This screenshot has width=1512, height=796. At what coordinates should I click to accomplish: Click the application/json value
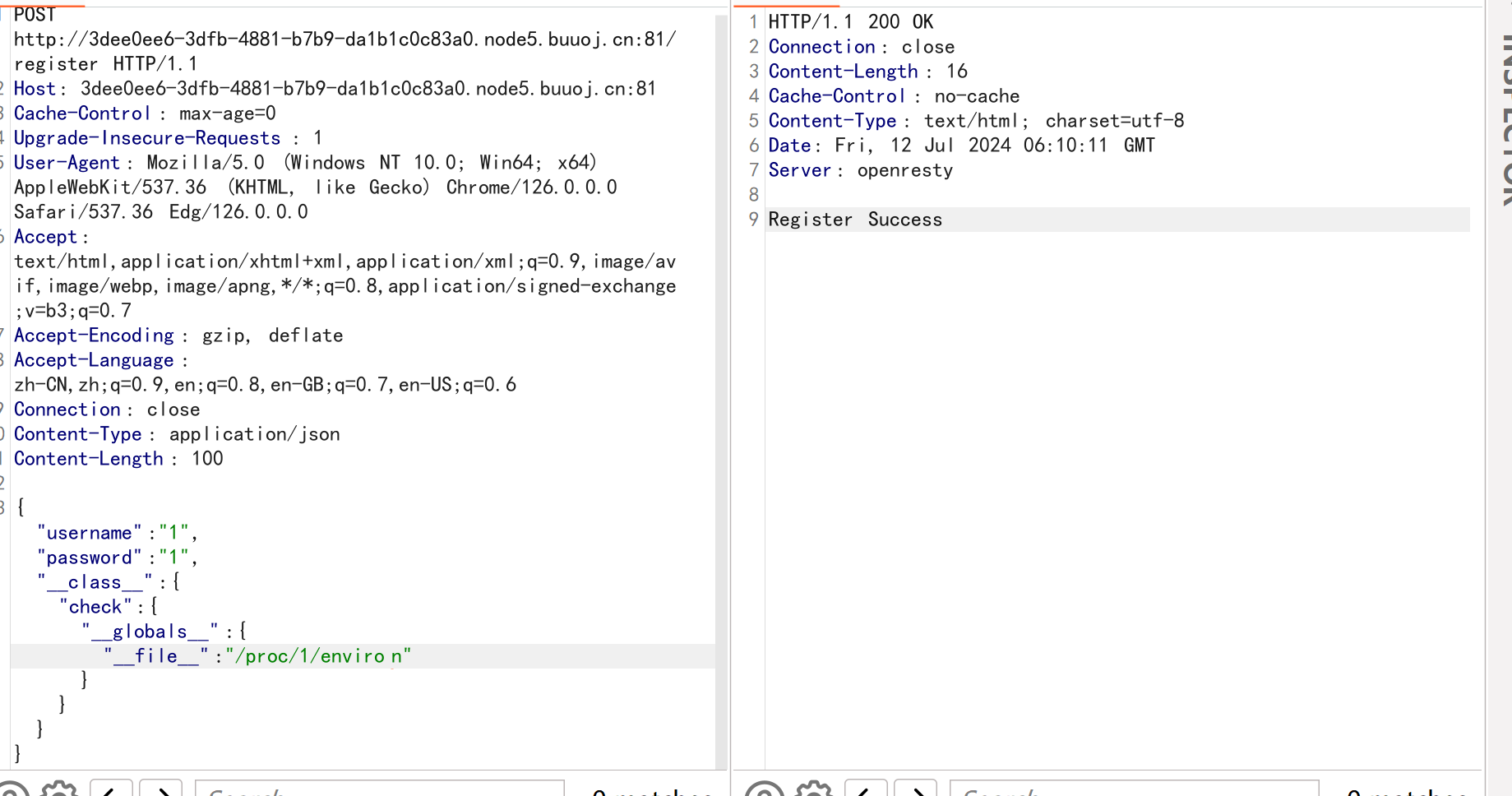(x=255, y=434)
